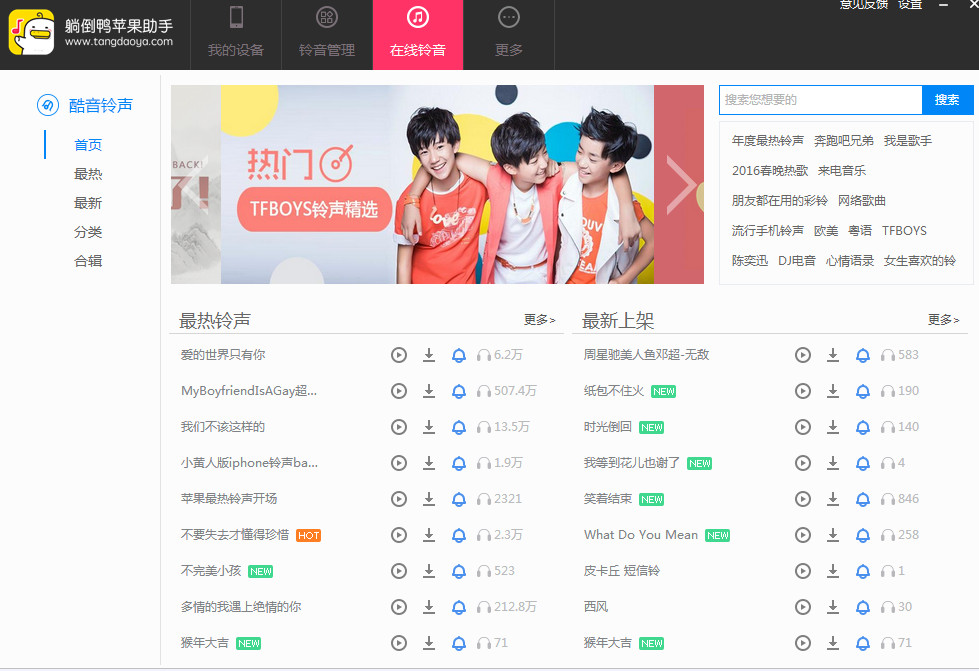
Task: Set 我们不该这样的 as ringtone via bell icon
Action: pyautogui.click(x=459, y=427)
